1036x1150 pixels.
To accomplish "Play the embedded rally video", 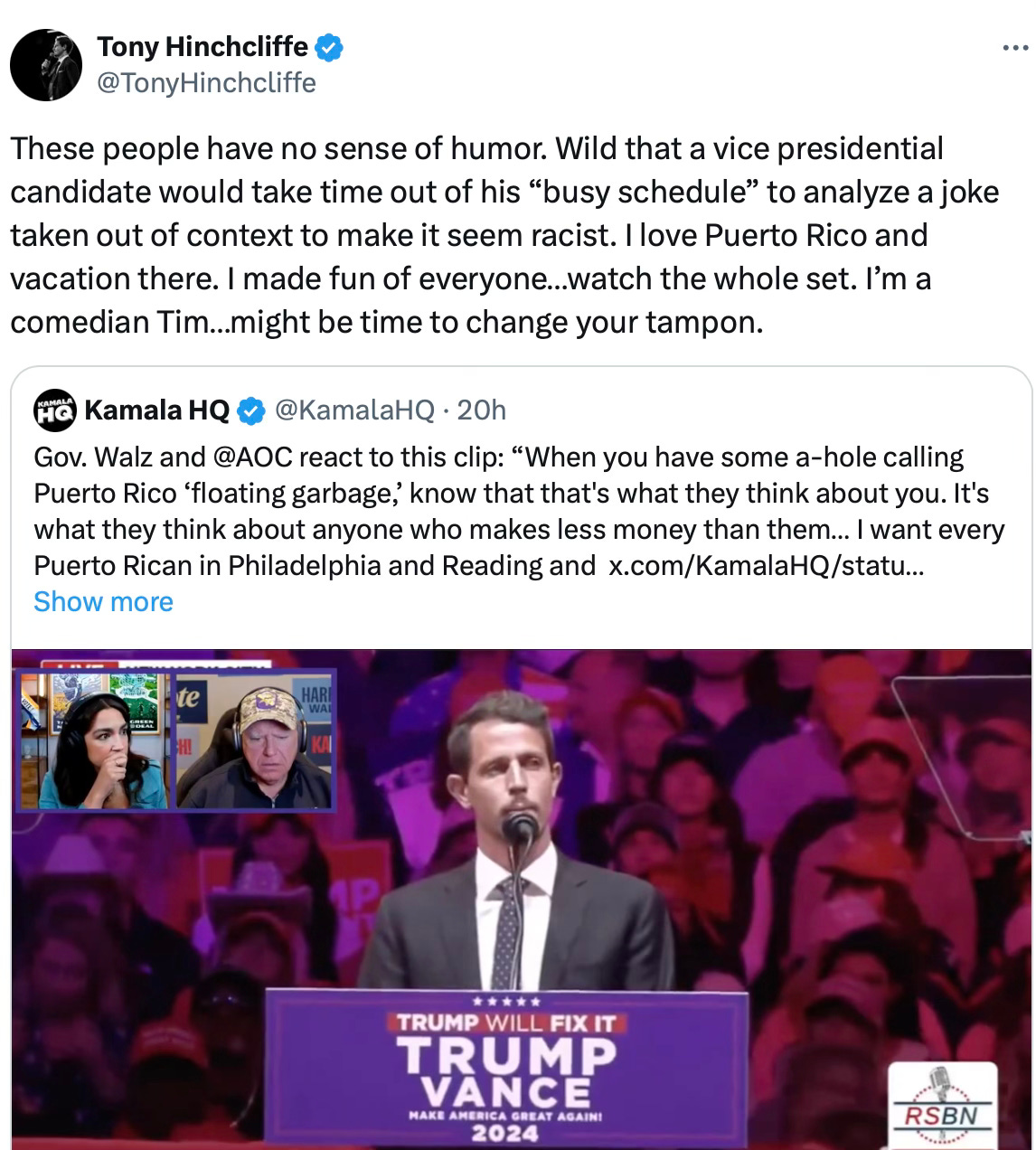I will coord(522,900).
